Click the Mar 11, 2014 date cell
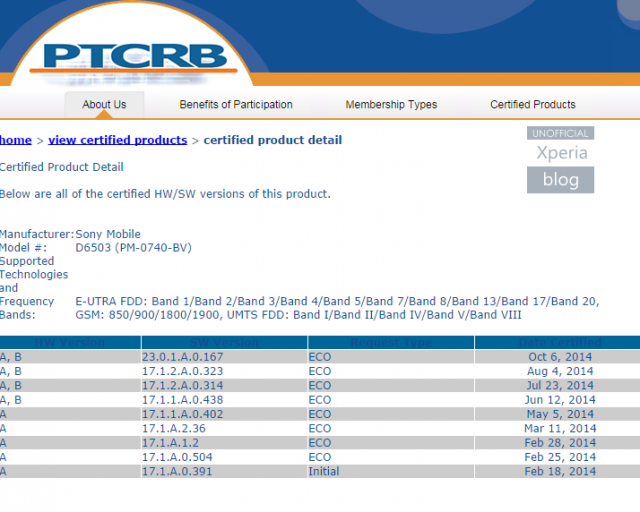Image resolution: width=640 pixels, height=512 pixels. (x=558, y=428)
